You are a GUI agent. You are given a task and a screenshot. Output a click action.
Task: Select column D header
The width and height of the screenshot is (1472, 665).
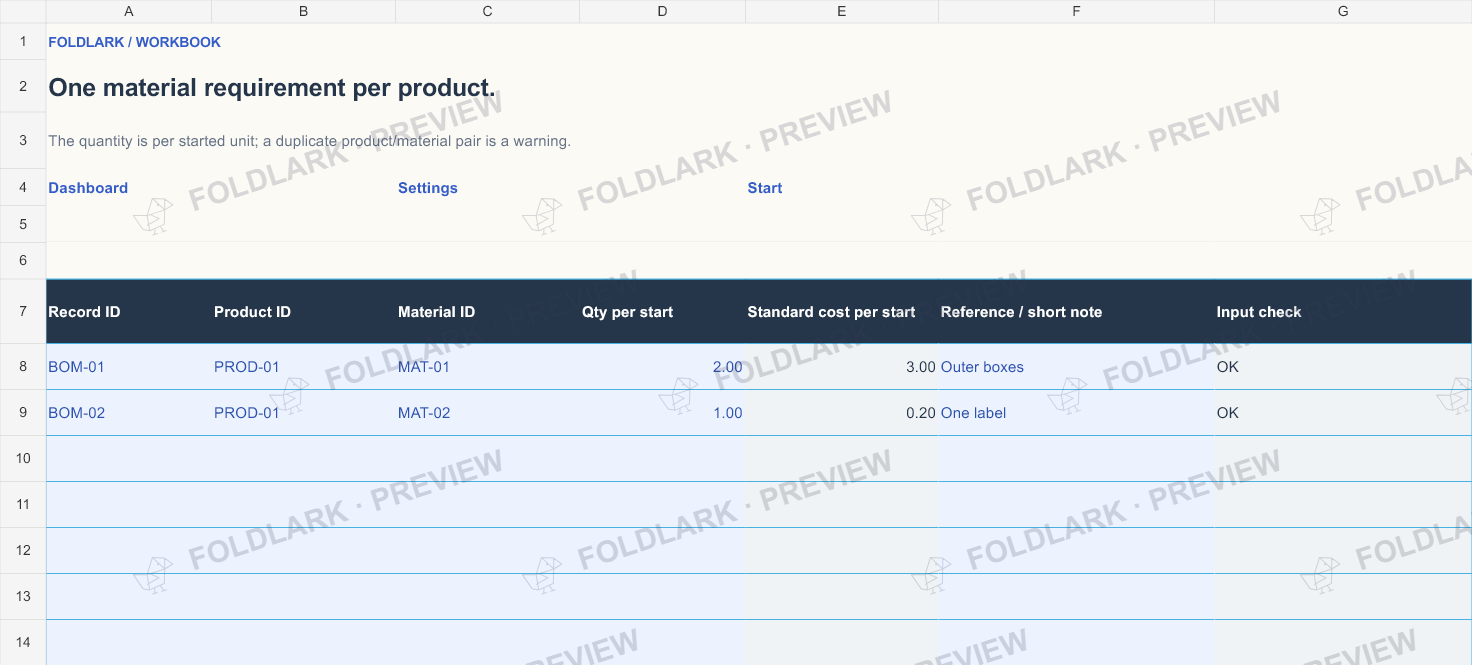663,11
